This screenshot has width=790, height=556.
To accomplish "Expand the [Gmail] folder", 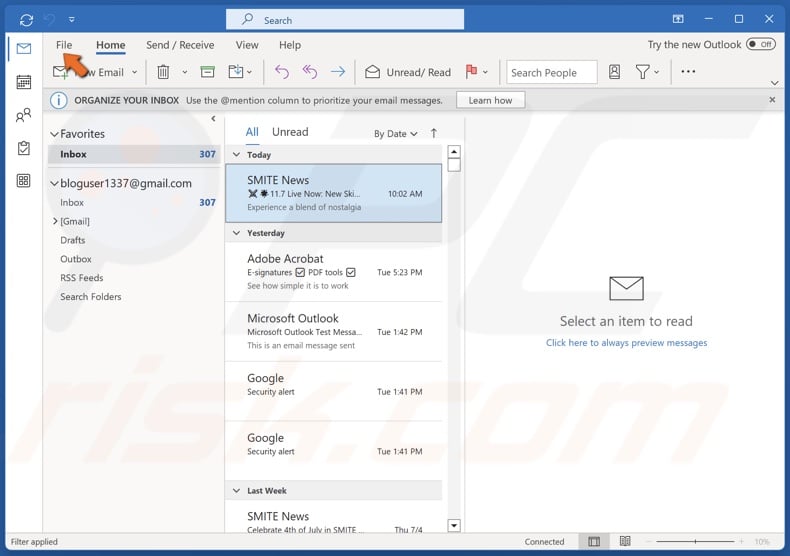I will [55, 221].
